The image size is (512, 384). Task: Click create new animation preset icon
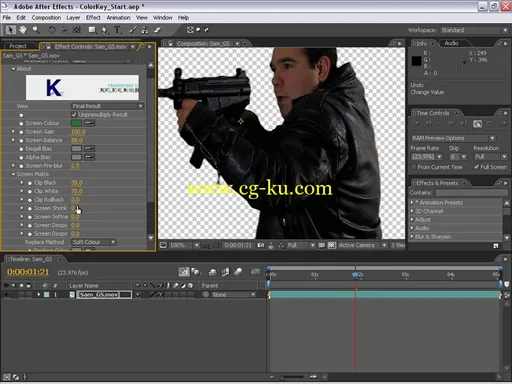tap(496, 246)
